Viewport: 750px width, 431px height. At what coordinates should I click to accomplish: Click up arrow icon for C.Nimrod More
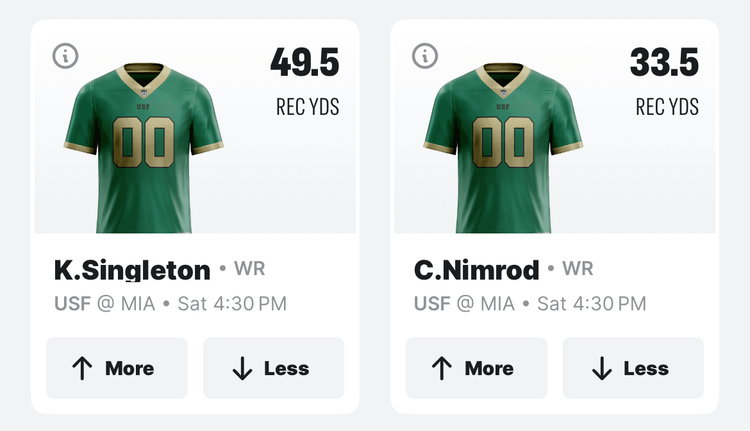[x=442, y=369]
